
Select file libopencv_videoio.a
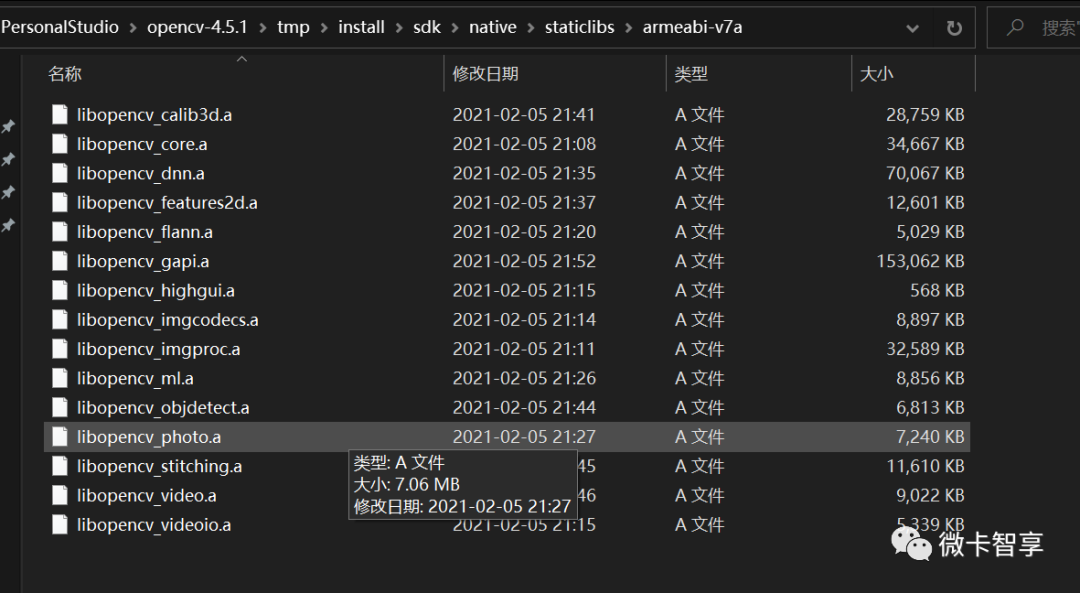[154, 524]
